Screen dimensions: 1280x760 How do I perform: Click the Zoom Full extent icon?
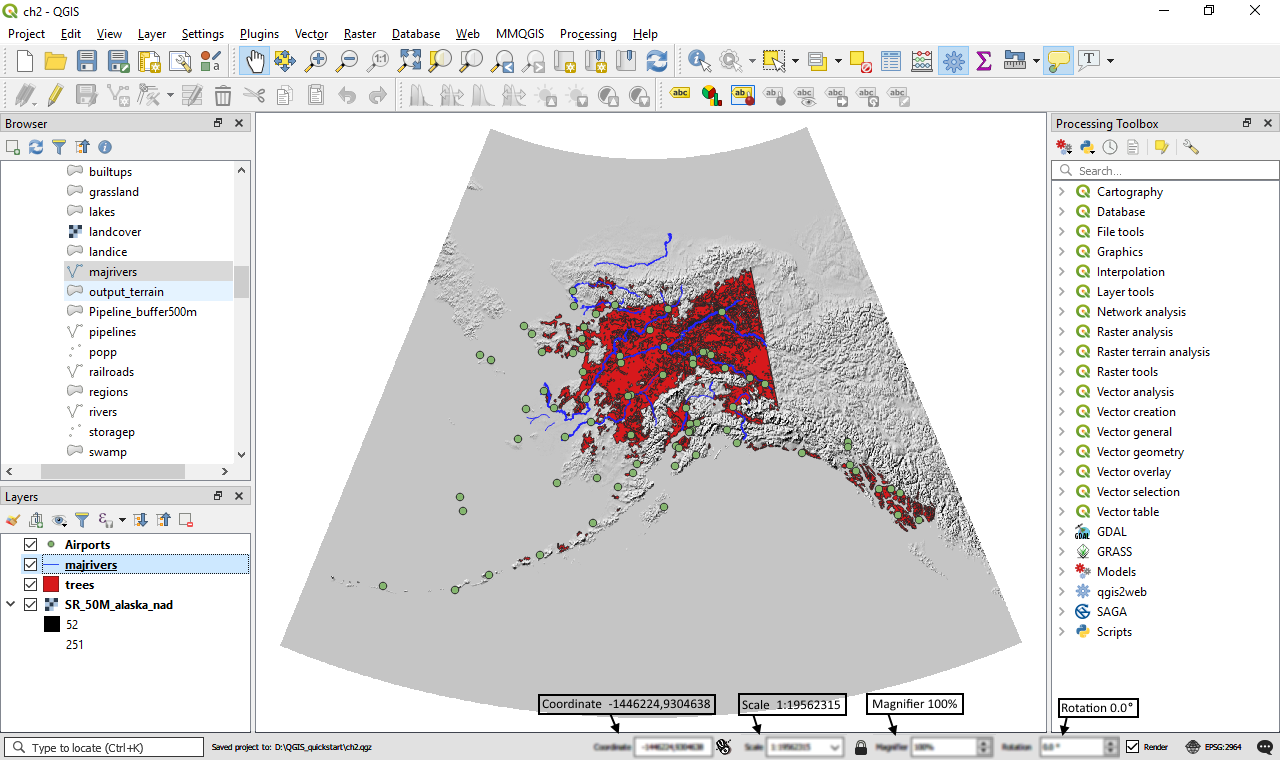coord(409,61)
